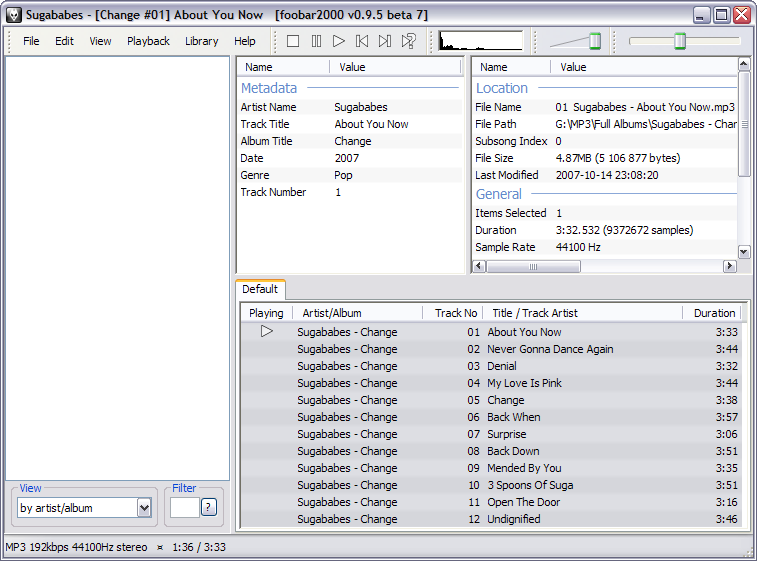Image resolution: width=757 pixels, height=561 pixels.
Task: Click the playback time '1:36 / 3:33'
Action: point(199,547)
